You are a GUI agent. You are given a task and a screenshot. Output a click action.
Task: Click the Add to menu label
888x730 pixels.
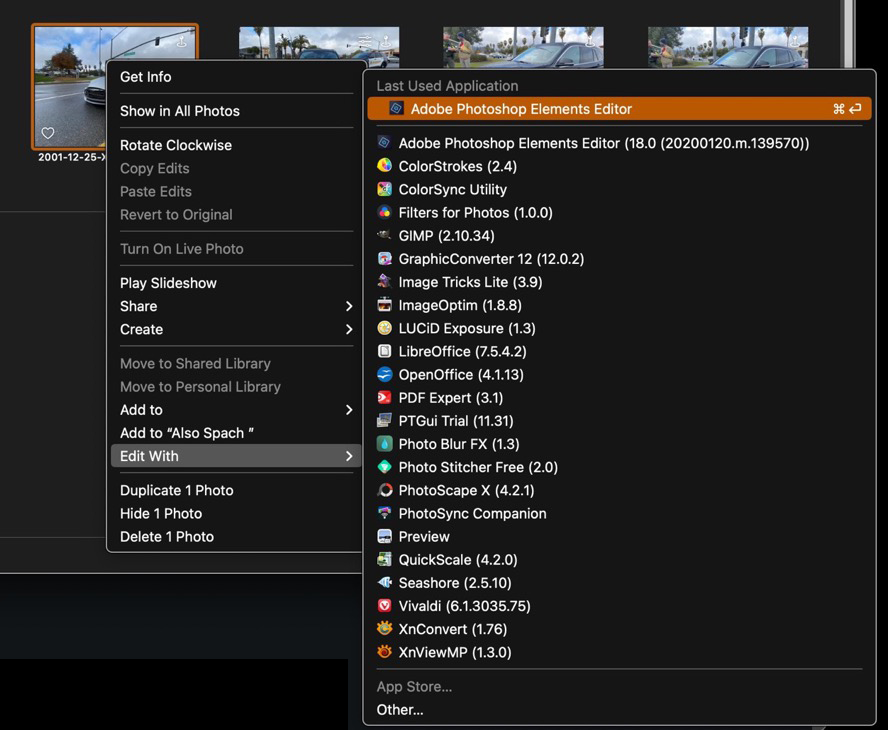[x=142, y=410]
